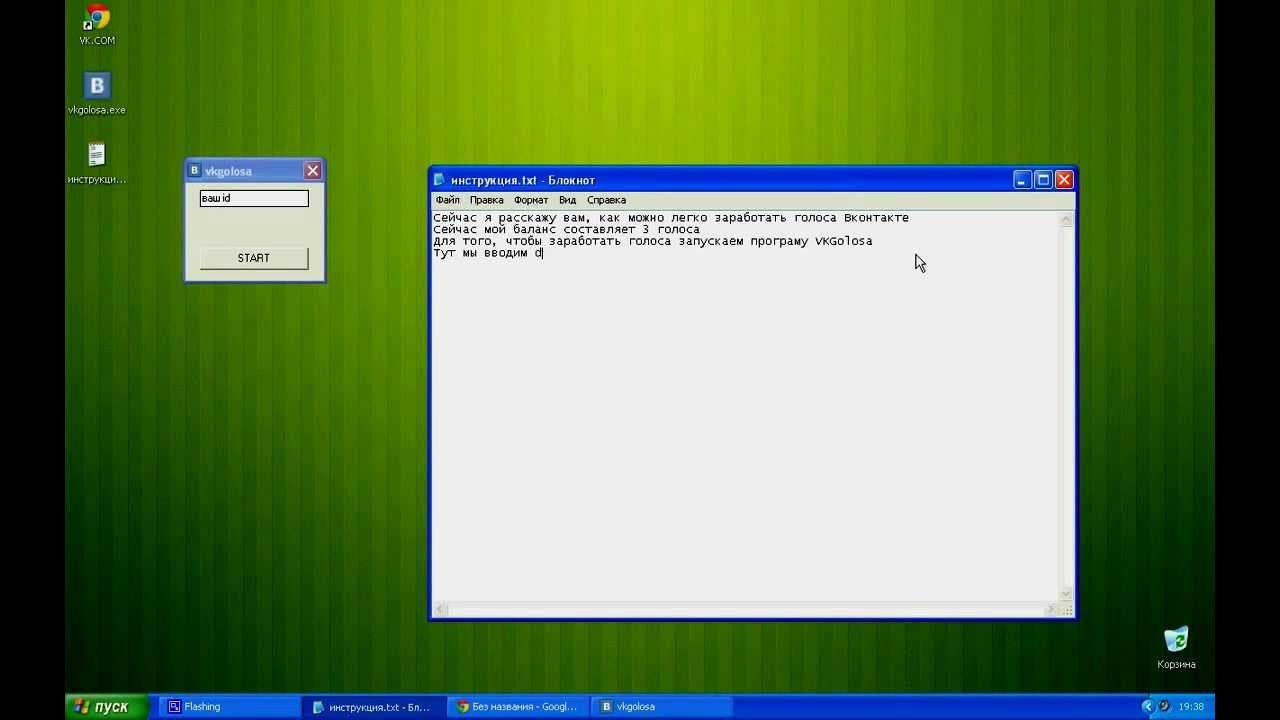Click the system tray icon beside the clock

click(x=1164, y=707)
